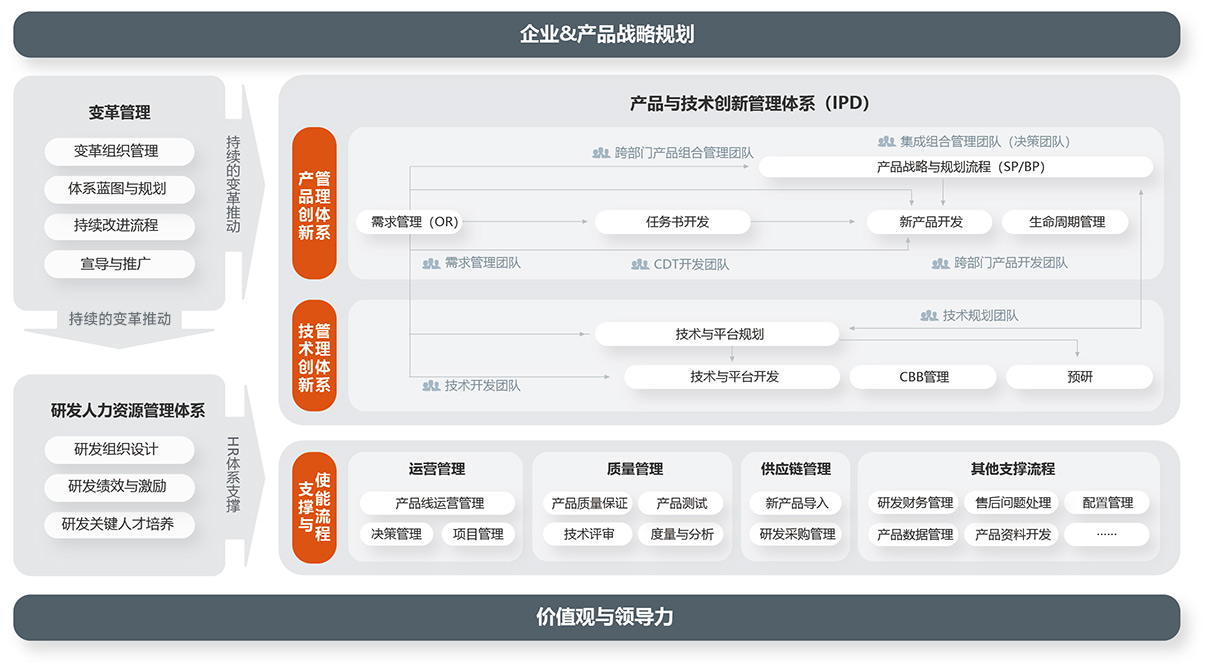This screenshot has width=1210, height=672.
Task: Select 产品战略与规划流程（SP/BP）bar
Action: click(956, 167)
